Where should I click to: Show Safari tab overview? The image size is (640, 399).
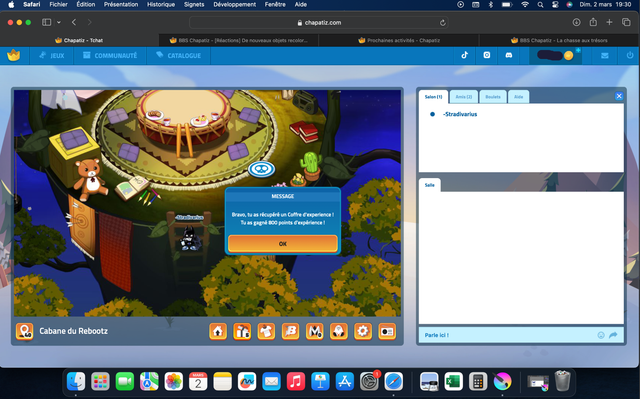pyautogui.click(x=626, y=22)
